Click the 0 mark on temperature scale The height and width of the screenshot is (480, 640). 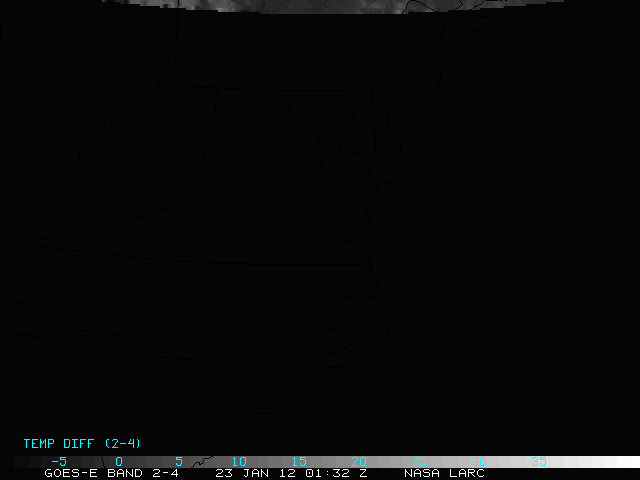coord(119,462)
